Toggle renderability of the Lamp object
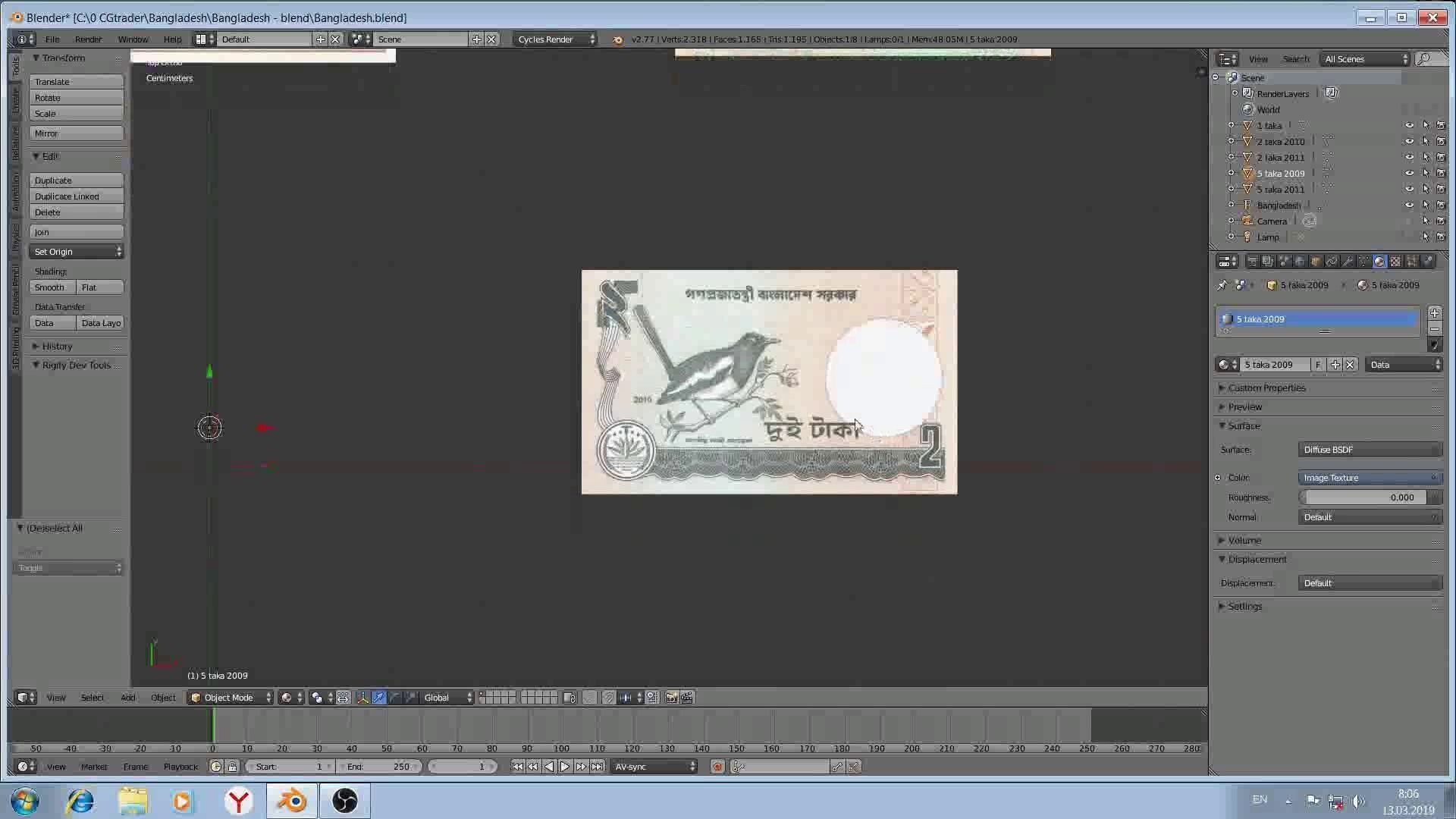The image size is (1456, 819). (1441, 237)
